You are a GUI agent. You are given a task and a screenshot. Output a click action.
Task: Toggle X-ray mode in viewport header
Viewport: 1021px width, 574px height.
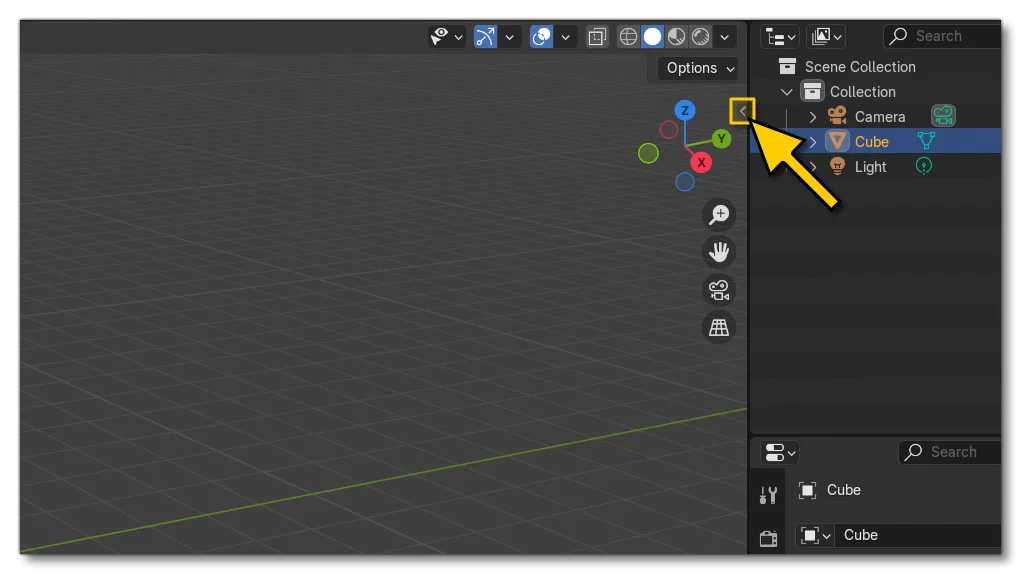click(x=596, y=36)
